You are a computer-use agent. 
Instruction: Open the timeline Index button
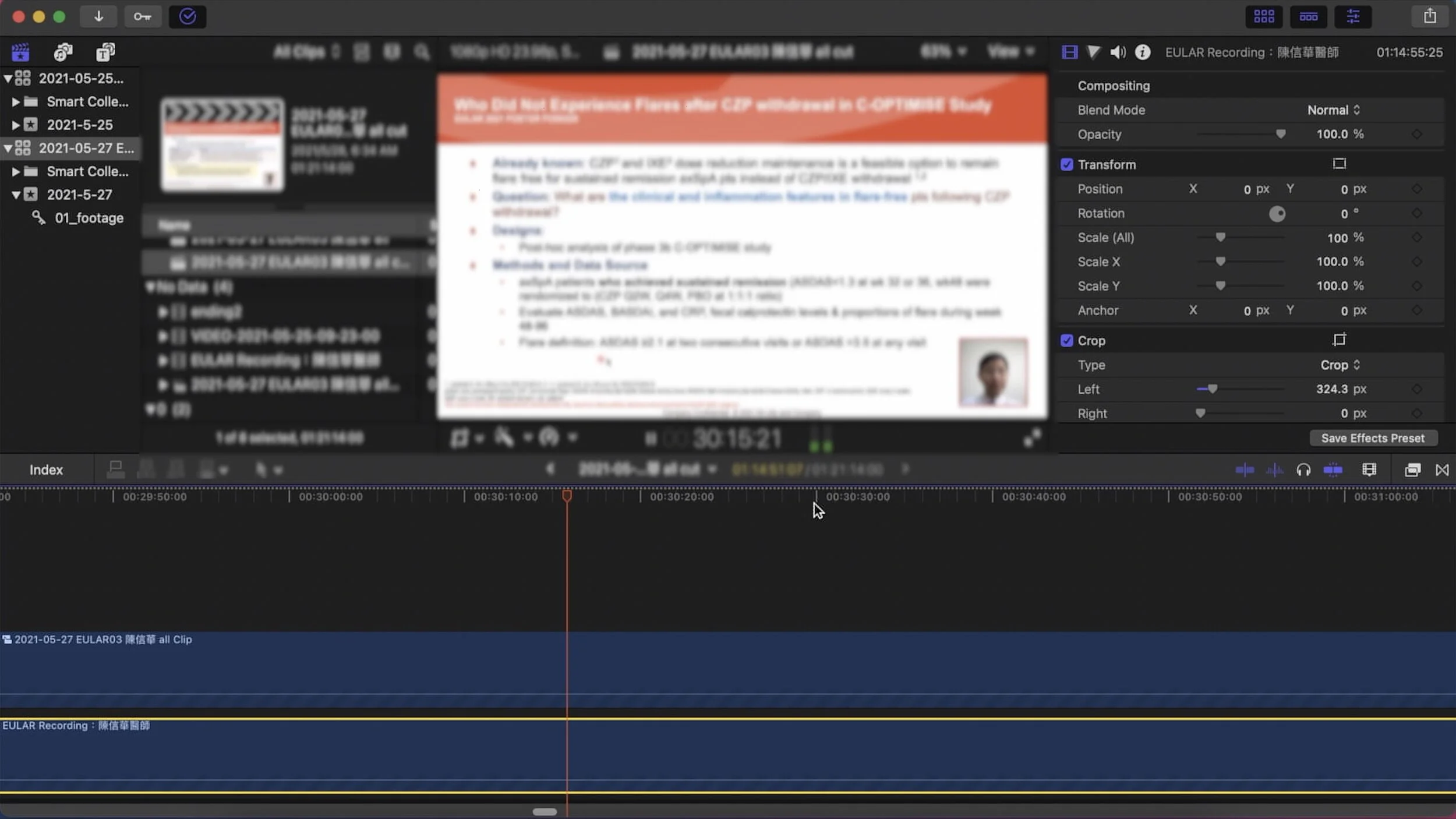(46, 470)
